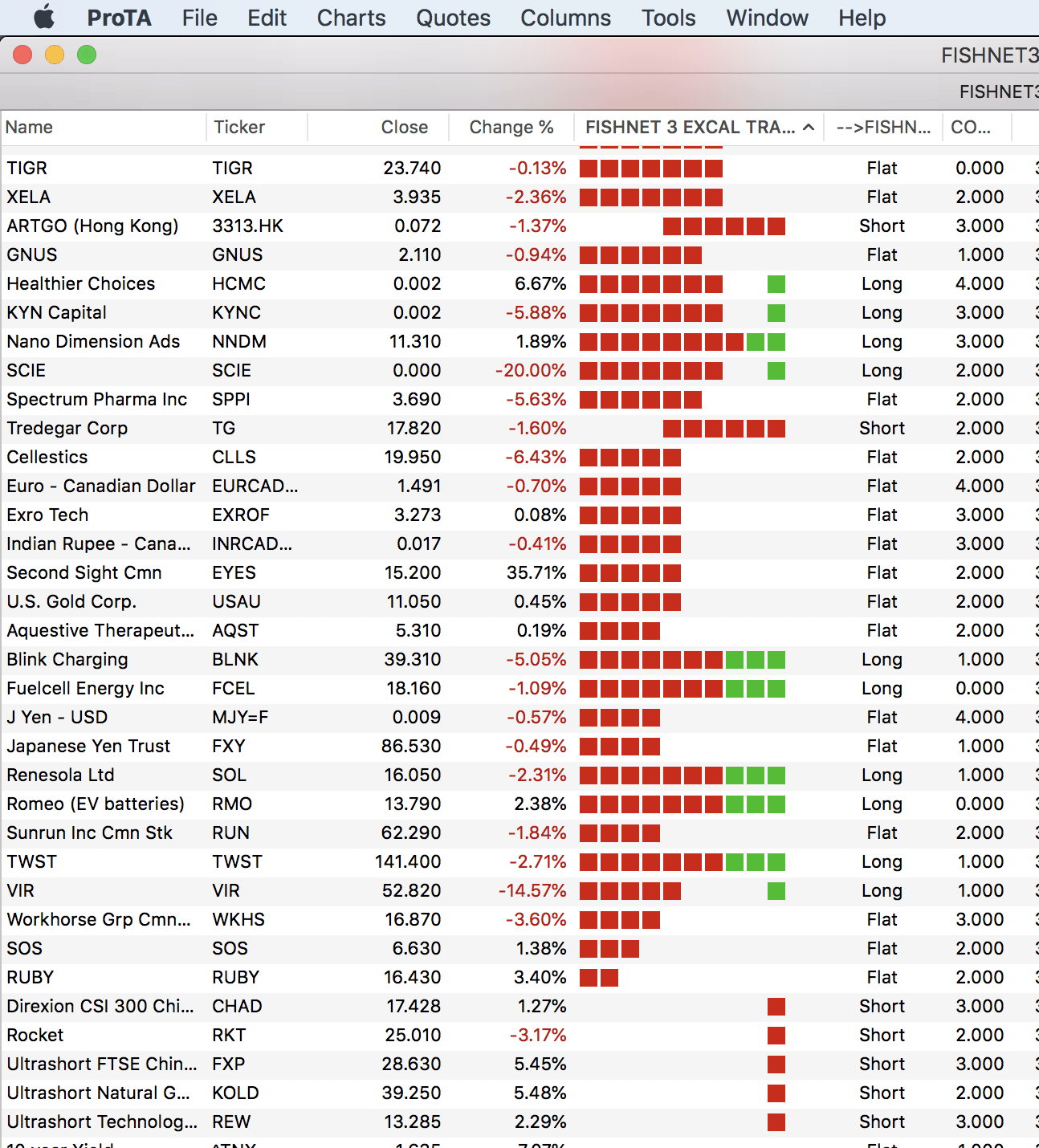
Task: Click the close price 86.530
Action: click(411, 747)
